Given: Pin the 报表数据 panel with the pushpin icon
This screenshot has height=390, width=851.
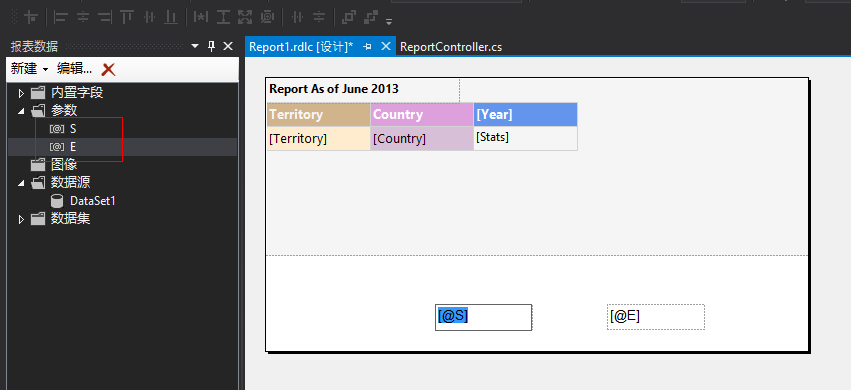Looking at the screenshot, I should pos(212,47).
